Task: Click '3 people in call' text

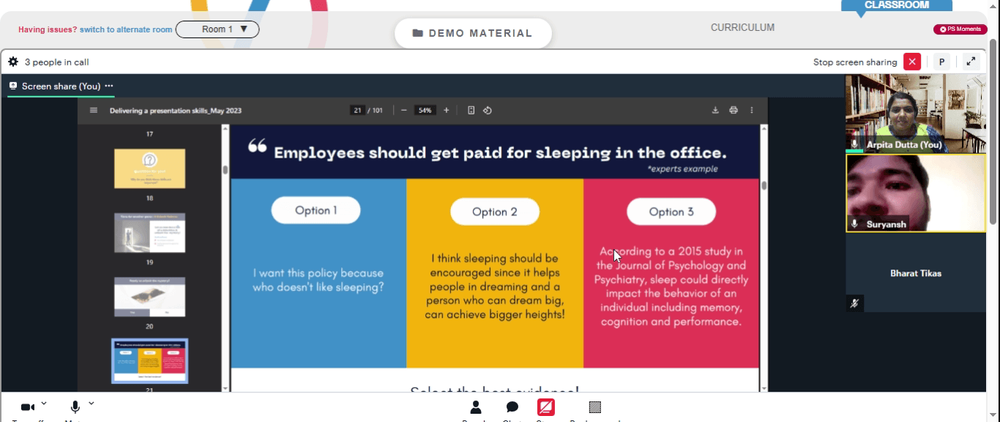Action: coord(57,62)
